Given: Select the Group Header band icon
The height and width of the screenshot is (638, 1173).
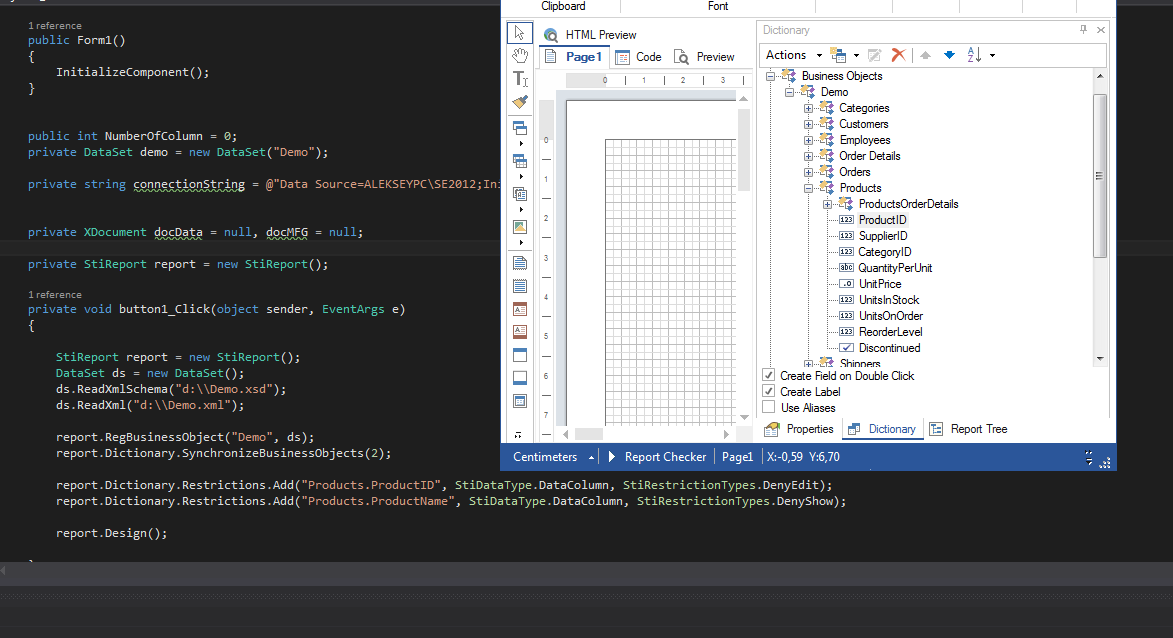Looking at the screenshot, I should (519, 355).
